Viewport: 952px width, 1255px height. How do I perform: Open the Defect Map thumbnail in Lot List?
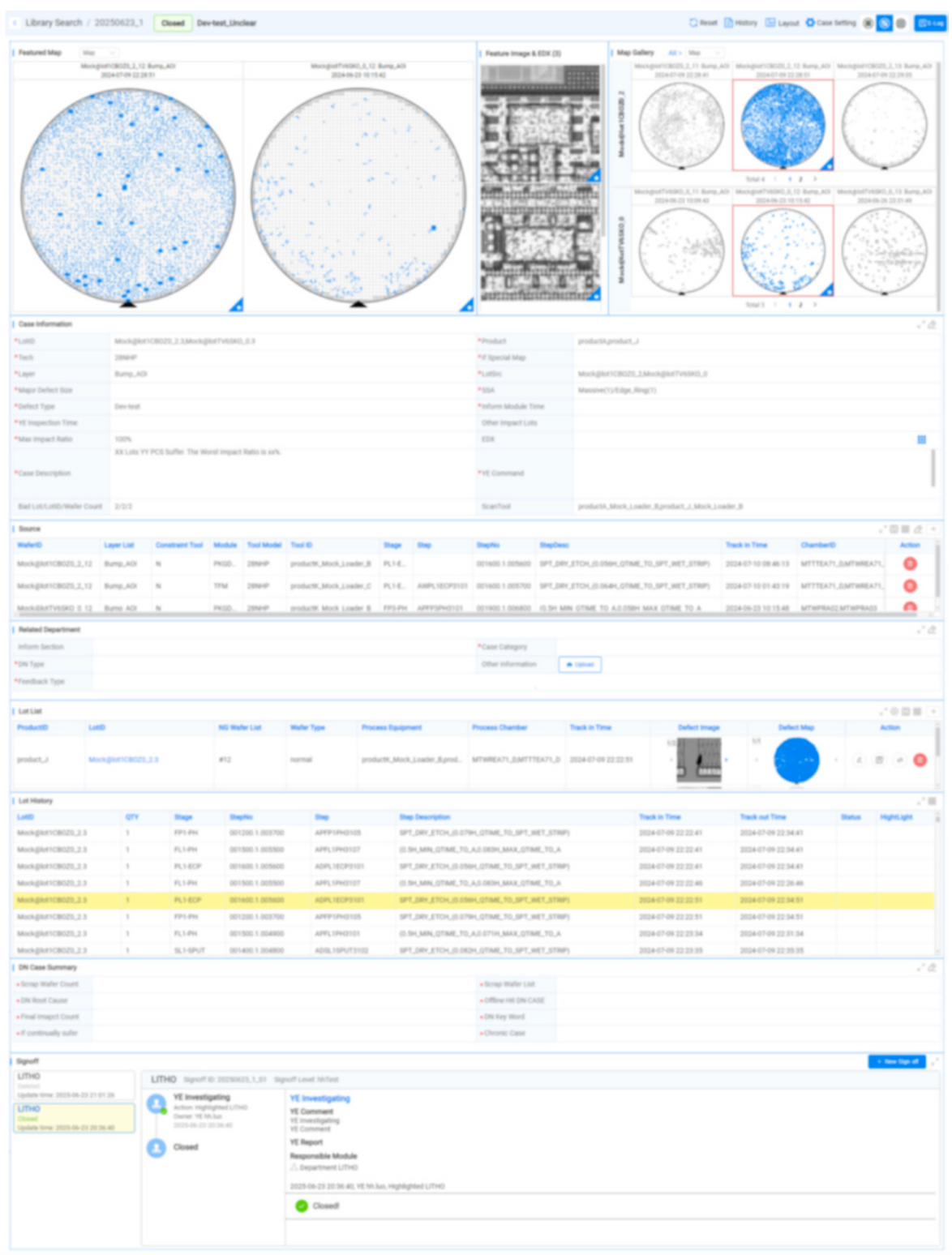[x=796, y=760]
